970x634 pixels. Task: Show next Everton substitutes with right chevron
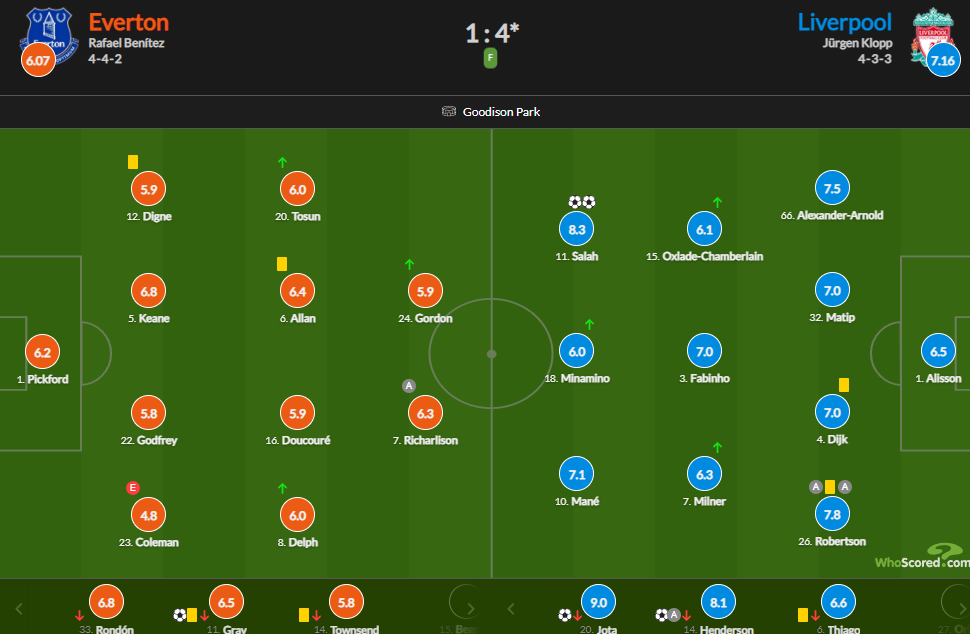[471, 609]
